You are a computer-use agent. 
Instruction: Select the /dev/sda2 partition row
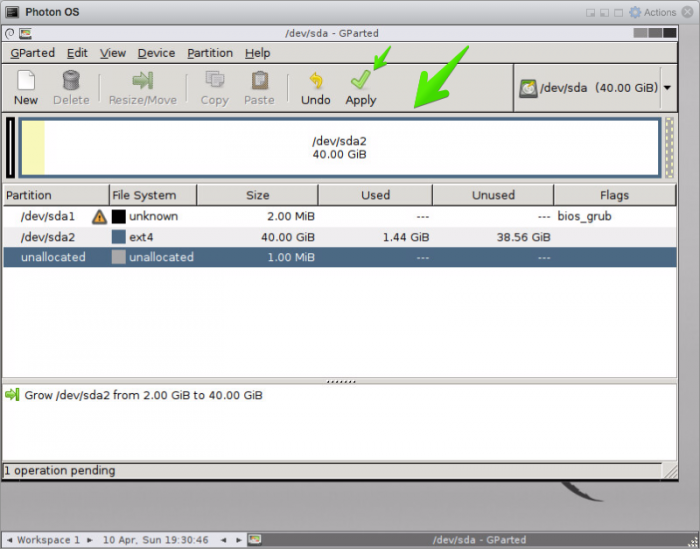pos(340,237)
